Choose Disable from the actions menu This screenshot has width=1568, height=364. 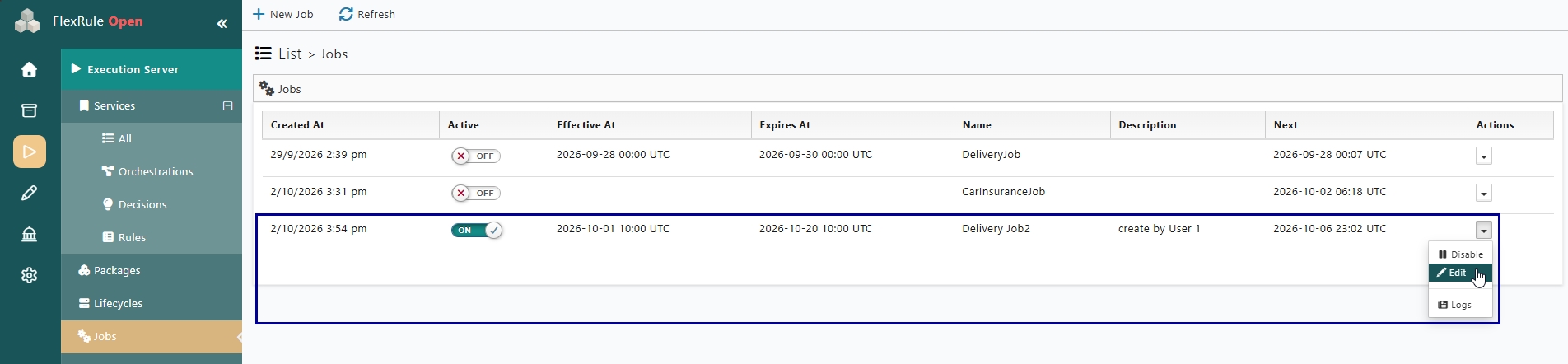pos(1460,254)
